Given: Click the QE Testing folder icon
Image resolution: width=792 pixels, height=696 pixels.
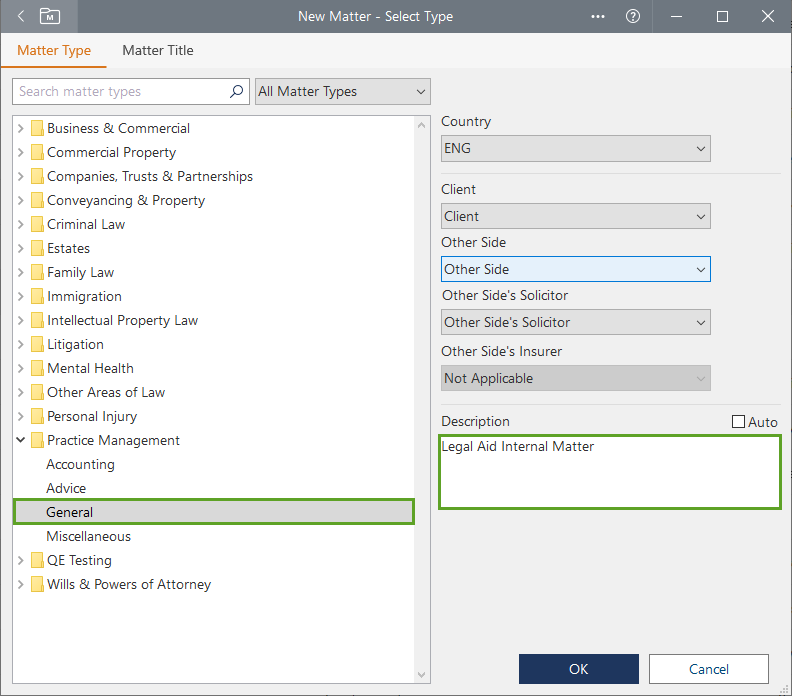Looking at the screenshot, I should [x=37, y=560].
